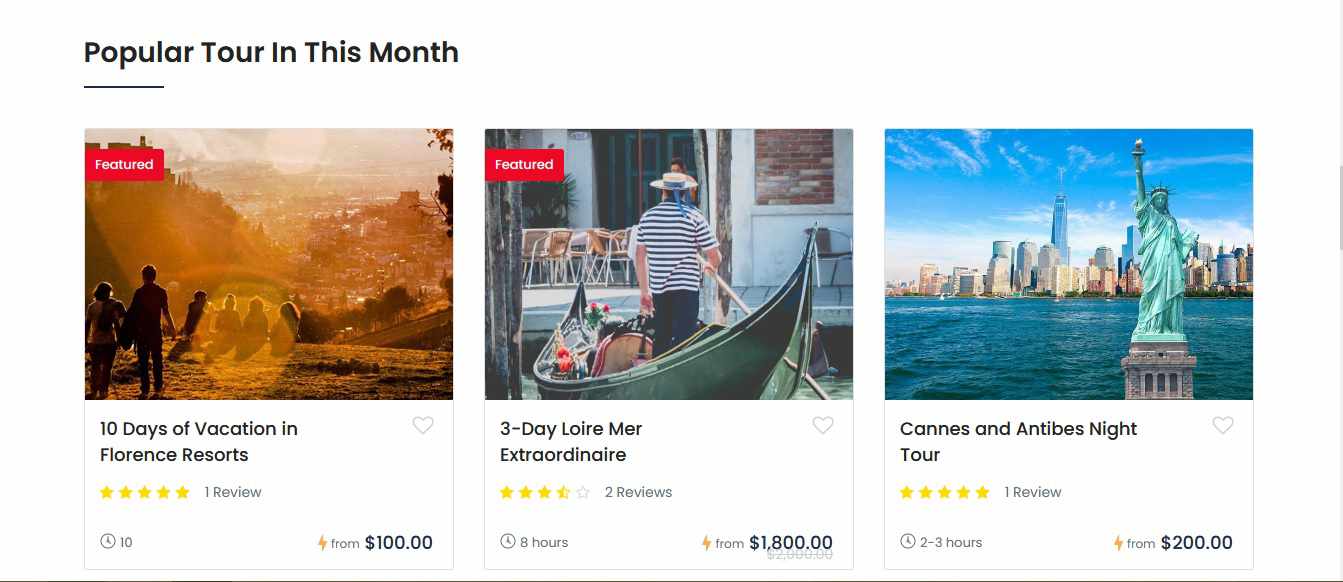This screenshot has height=582, width=1343.
Task: Open the Statue of Liberty tour image
Action: [1068, 264]
